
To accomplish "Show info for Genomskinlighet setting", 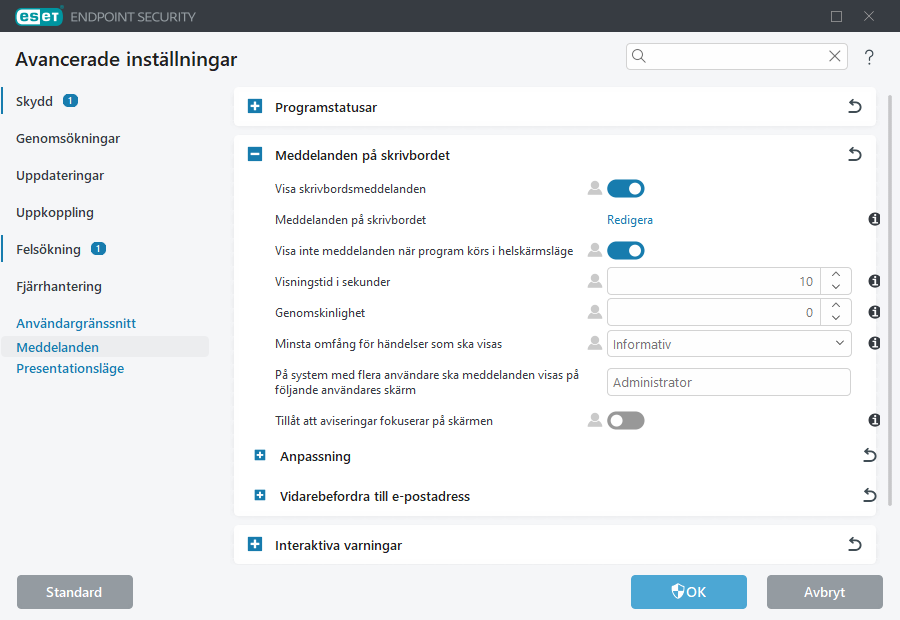I will [x=874, y=312].
